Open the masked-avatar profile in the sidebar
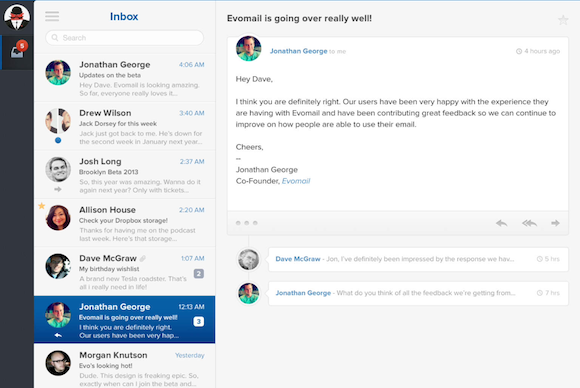 click(x=17, y=17)
